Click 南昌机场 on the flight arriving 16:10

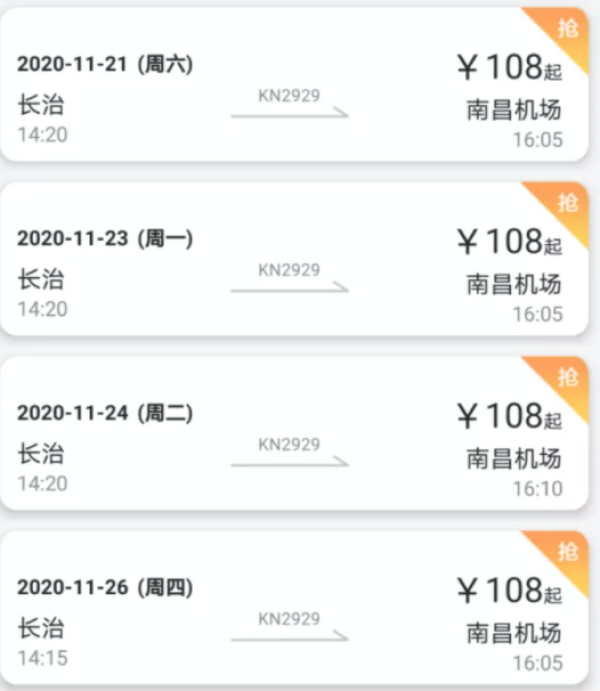point(513,459)
